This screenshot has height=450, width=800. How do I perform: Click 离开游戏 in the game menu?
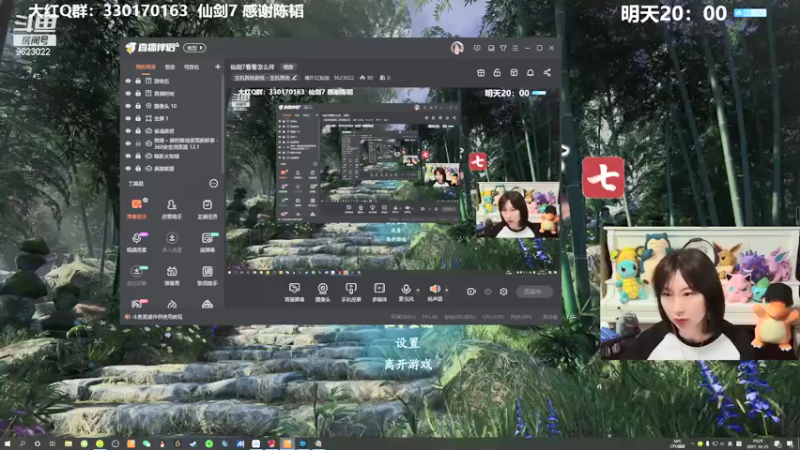coord(408,364)
